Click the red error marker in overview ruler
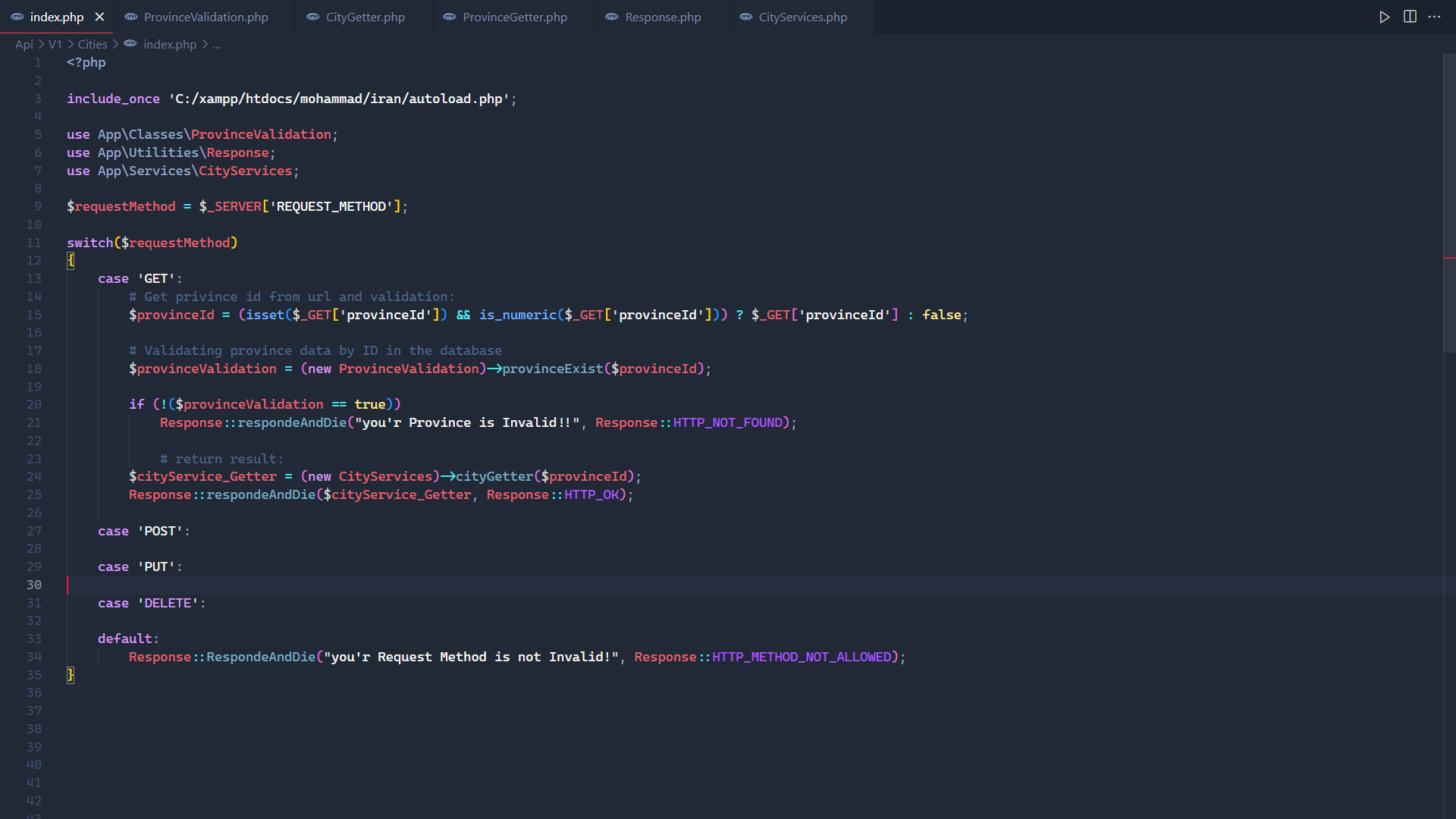The width and height of the screenshot is (1456, 819). tap(1449, 259)
